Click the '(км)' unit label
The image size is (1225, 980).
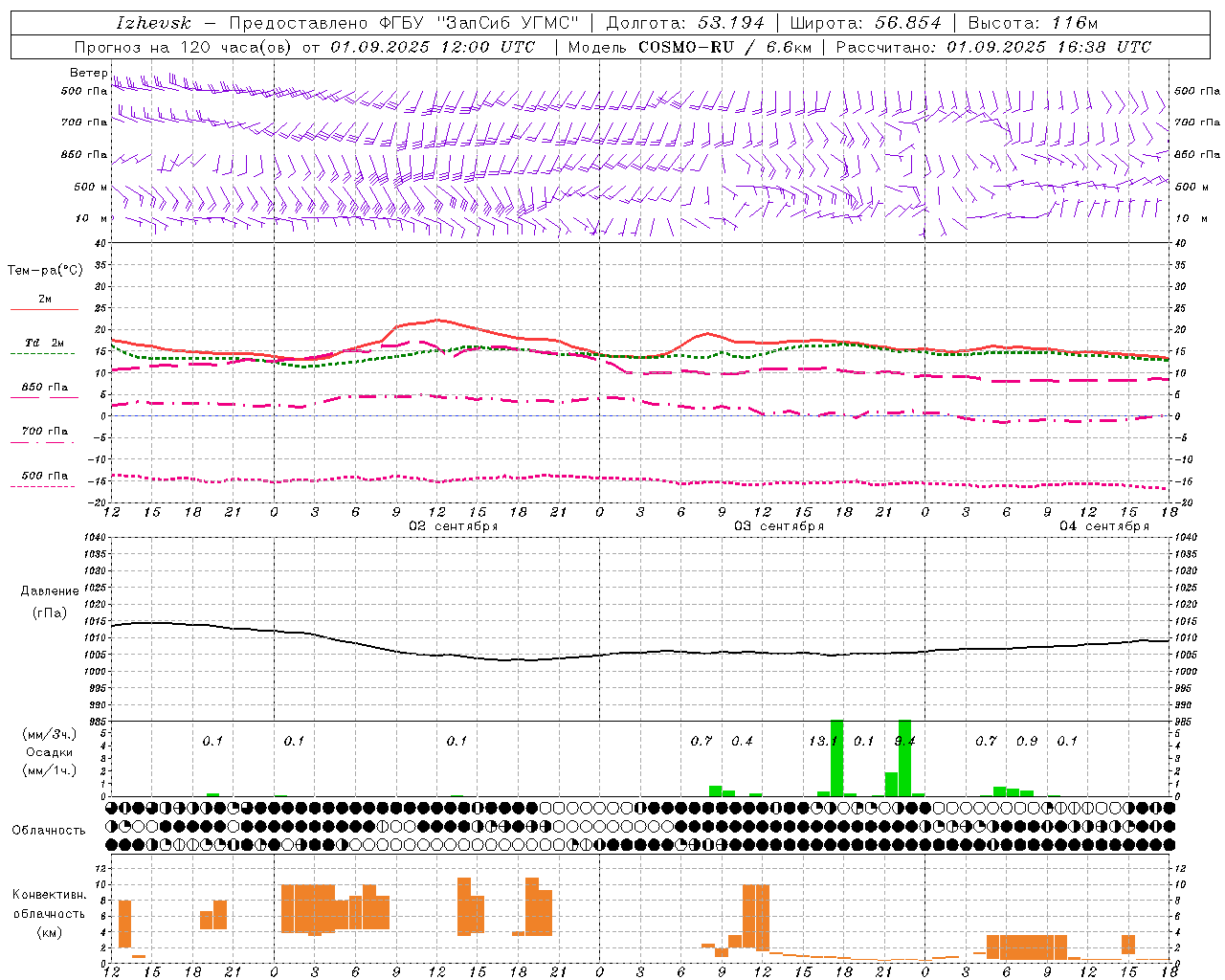tap(50, 932)
